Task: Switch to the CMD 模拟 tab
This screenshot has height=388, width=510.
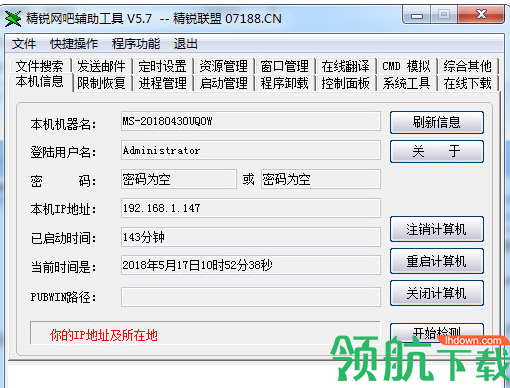Action: (x=406, y=66)
